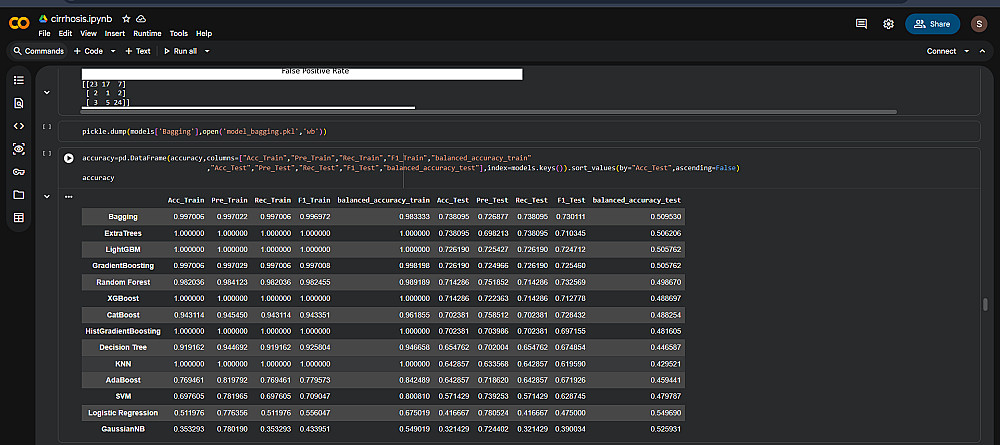This screenshot has height=445, width=1000.
Task: Open Colab settings gear
Action: pyautogui.click(x=888, y=23)
